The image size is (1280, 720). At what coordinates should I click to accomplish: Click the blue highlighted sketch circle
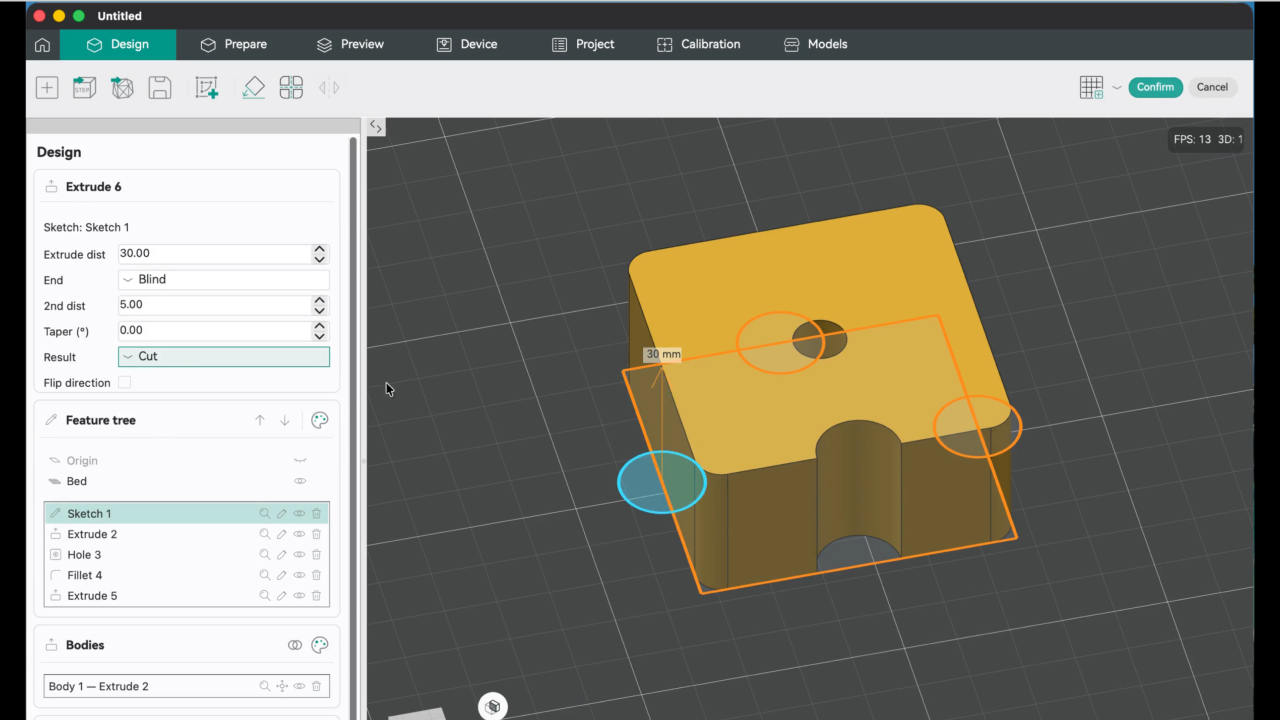click(x=662, y=482)
